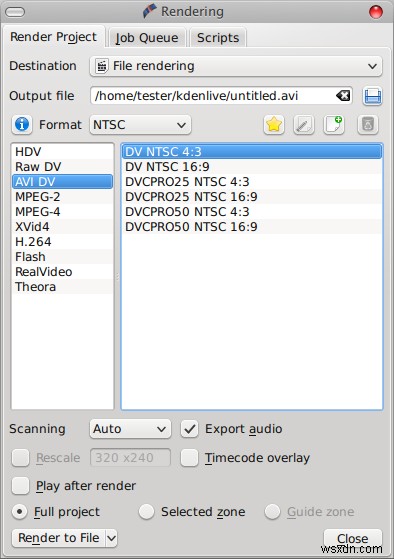Select XVid4 in the format list
The width and height of the screenshot is (394, 559).
(x=62, y=227)
